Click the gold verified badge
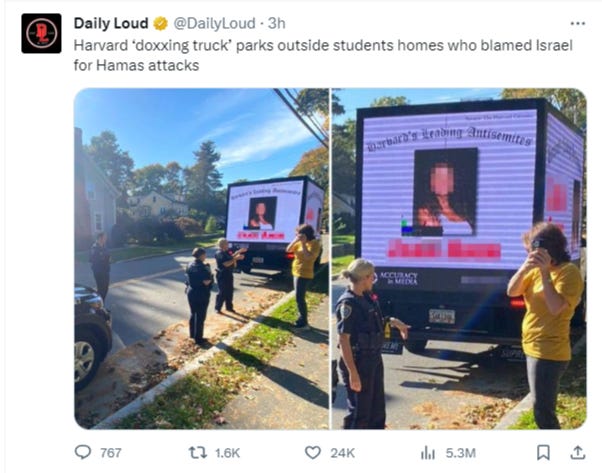The width and height of the screenshot is (602, 473). pos(160,23)
